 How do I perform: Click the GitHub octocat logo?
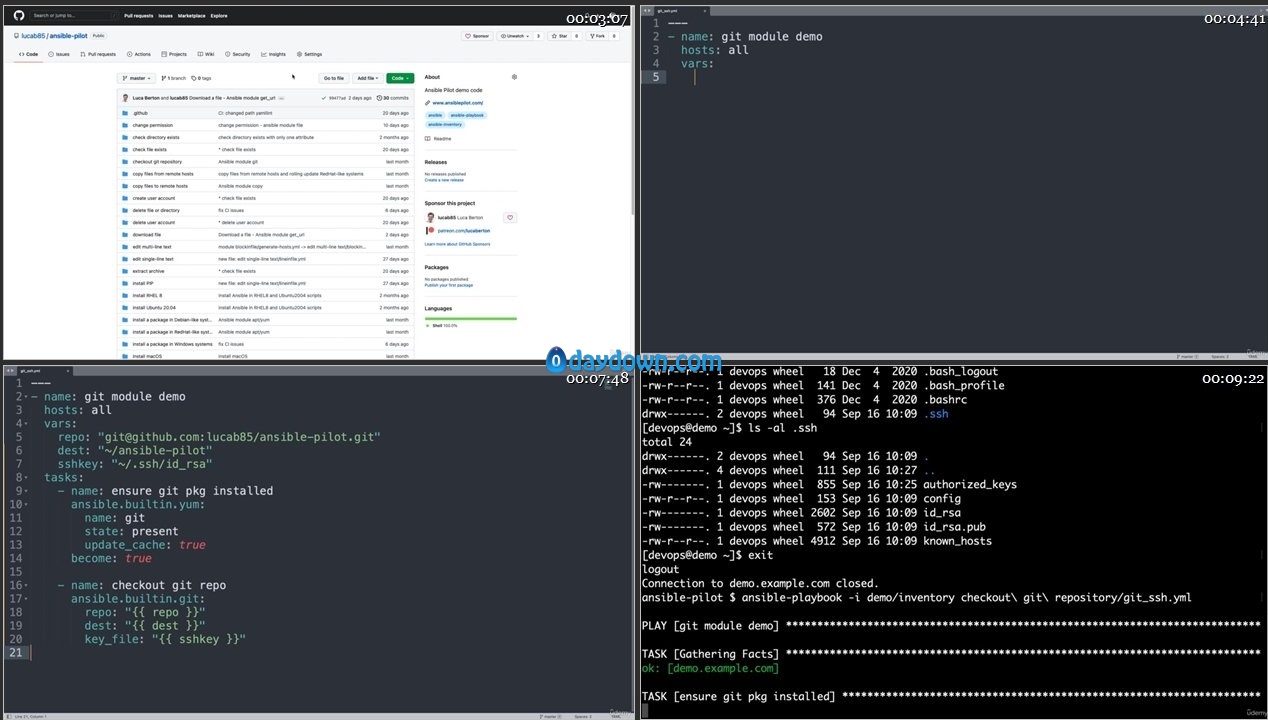(x=19, y=15)
